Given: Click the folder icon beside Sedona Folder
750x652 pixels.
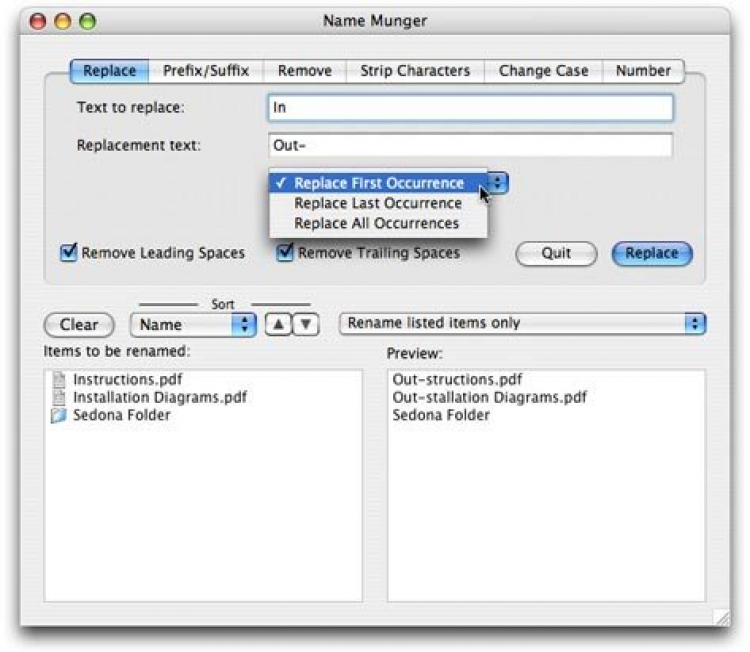Looking at the screenshot, I should click(x=59, y=415).
